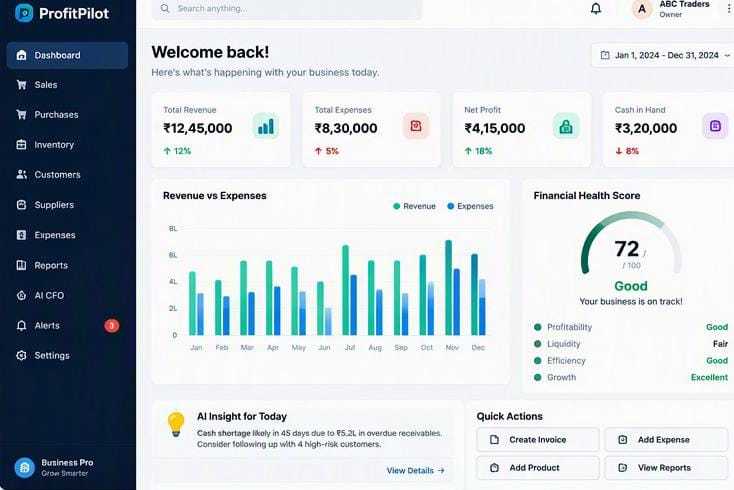Click the Add Product icon in Quick Actions
Screen dimensions: 734x490
(x=494, y=468)
